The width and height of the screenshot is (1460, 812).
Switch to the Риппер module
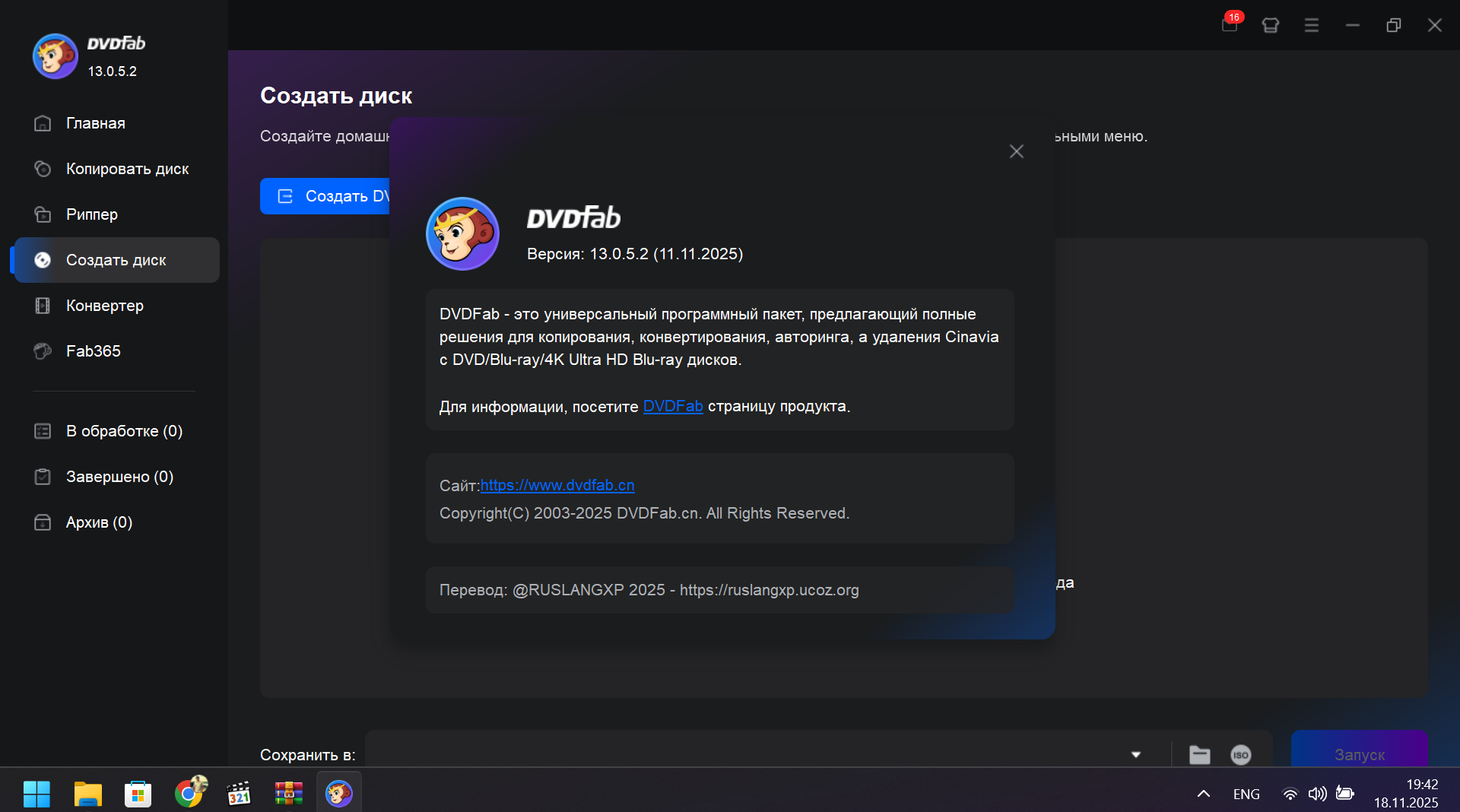(92, 214)
